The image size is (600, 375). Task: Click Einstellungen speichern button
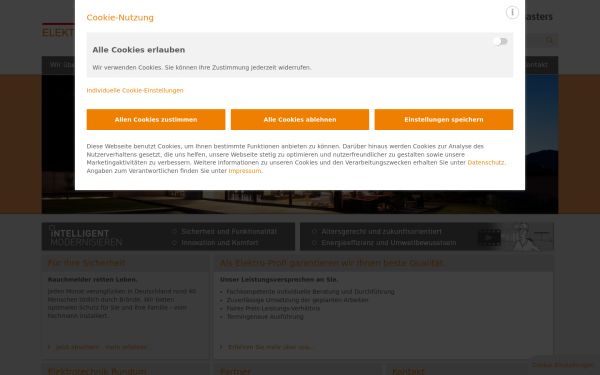[443, 119]
